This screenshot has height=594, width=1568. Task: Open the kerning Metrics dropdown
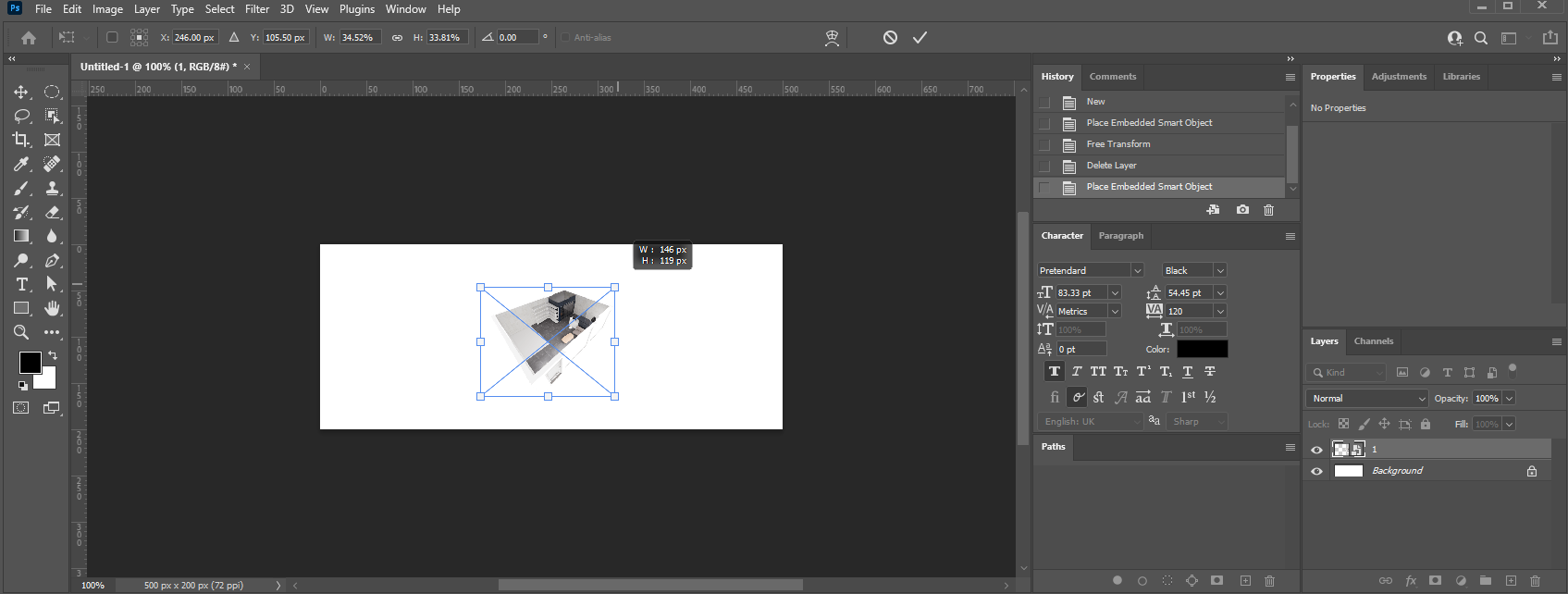1114,311
